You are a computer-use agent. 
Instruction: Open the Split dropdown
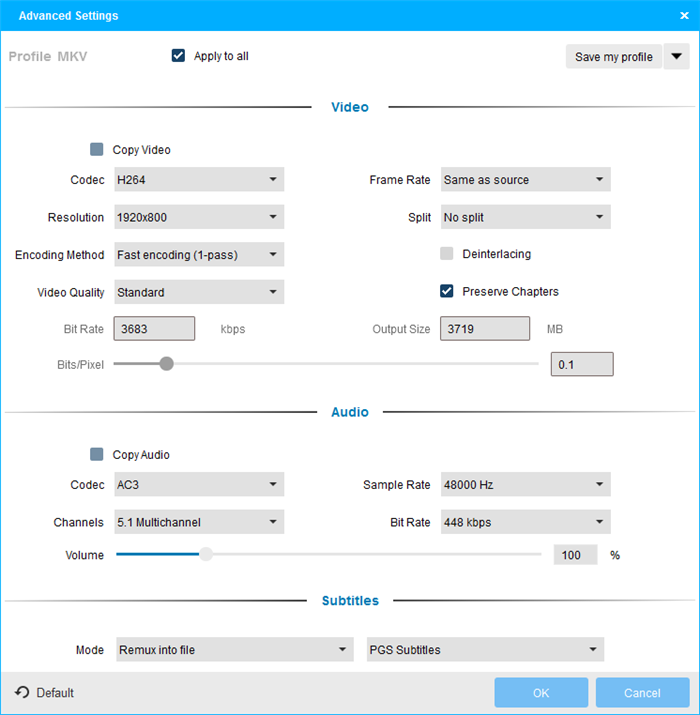(x=525, y=217)
